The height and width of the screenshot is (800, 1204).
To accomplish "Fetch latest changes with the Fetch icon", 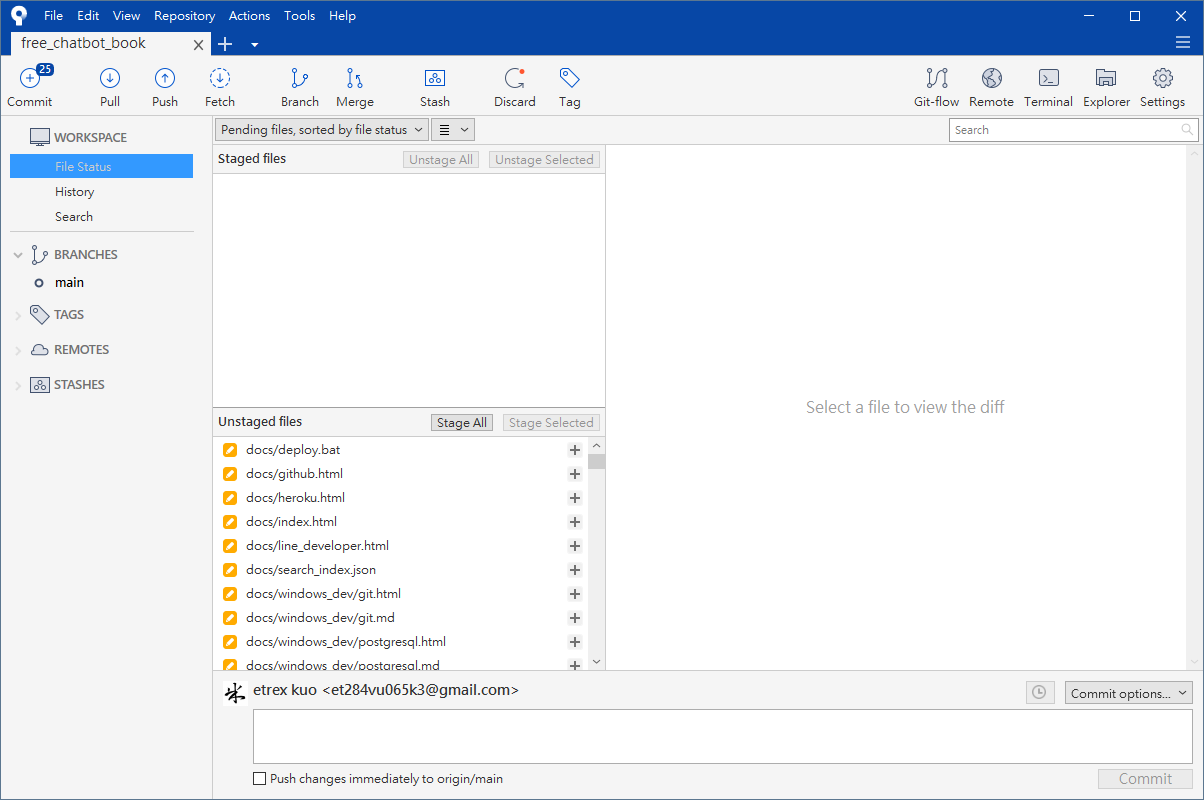I will pos(219,87).
